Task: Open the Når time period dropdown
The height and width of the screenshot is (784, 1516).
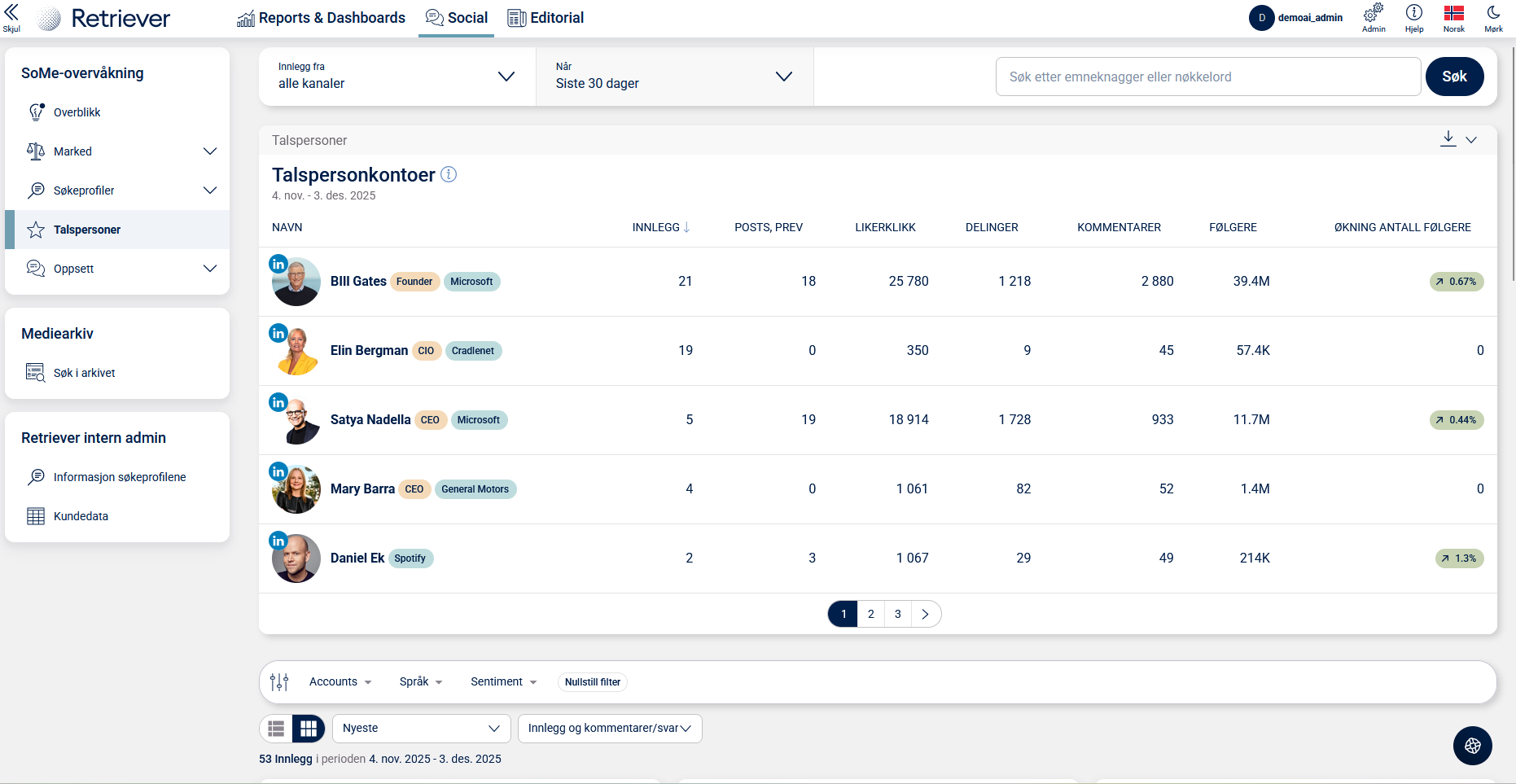Action: [x=674, y=77]
